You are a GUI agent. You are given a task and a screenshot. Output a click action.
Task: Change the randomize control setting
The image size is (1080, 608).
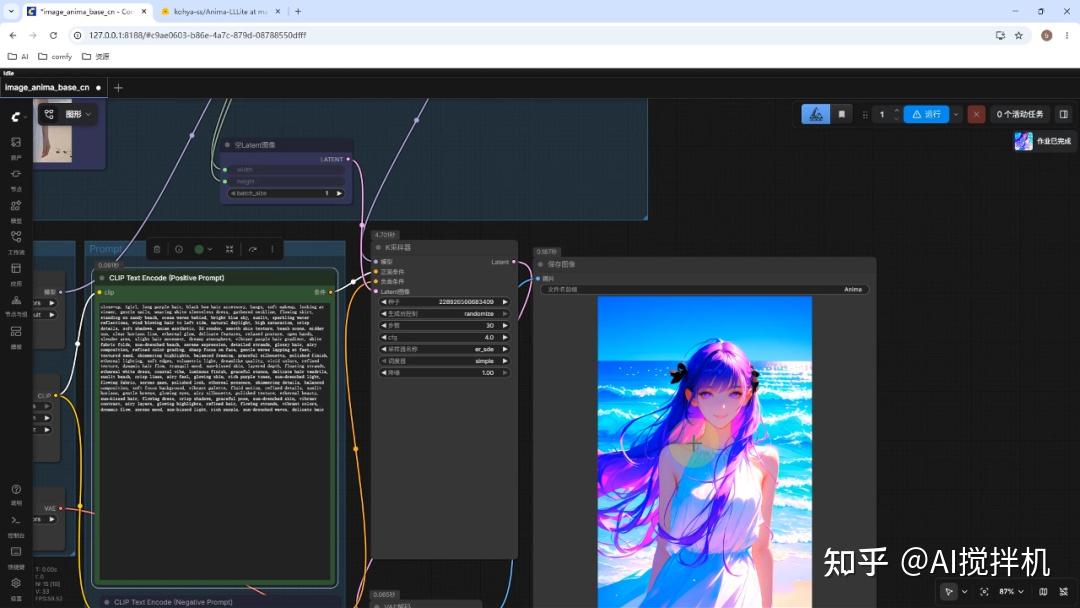[x=444, y=313]
